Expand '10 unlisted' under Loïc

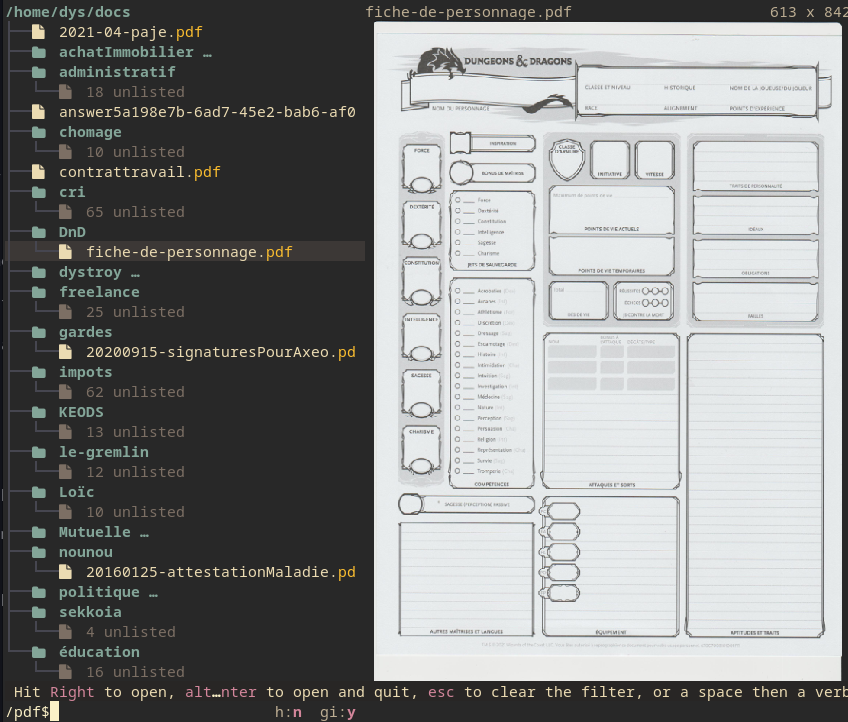point(135,512)
